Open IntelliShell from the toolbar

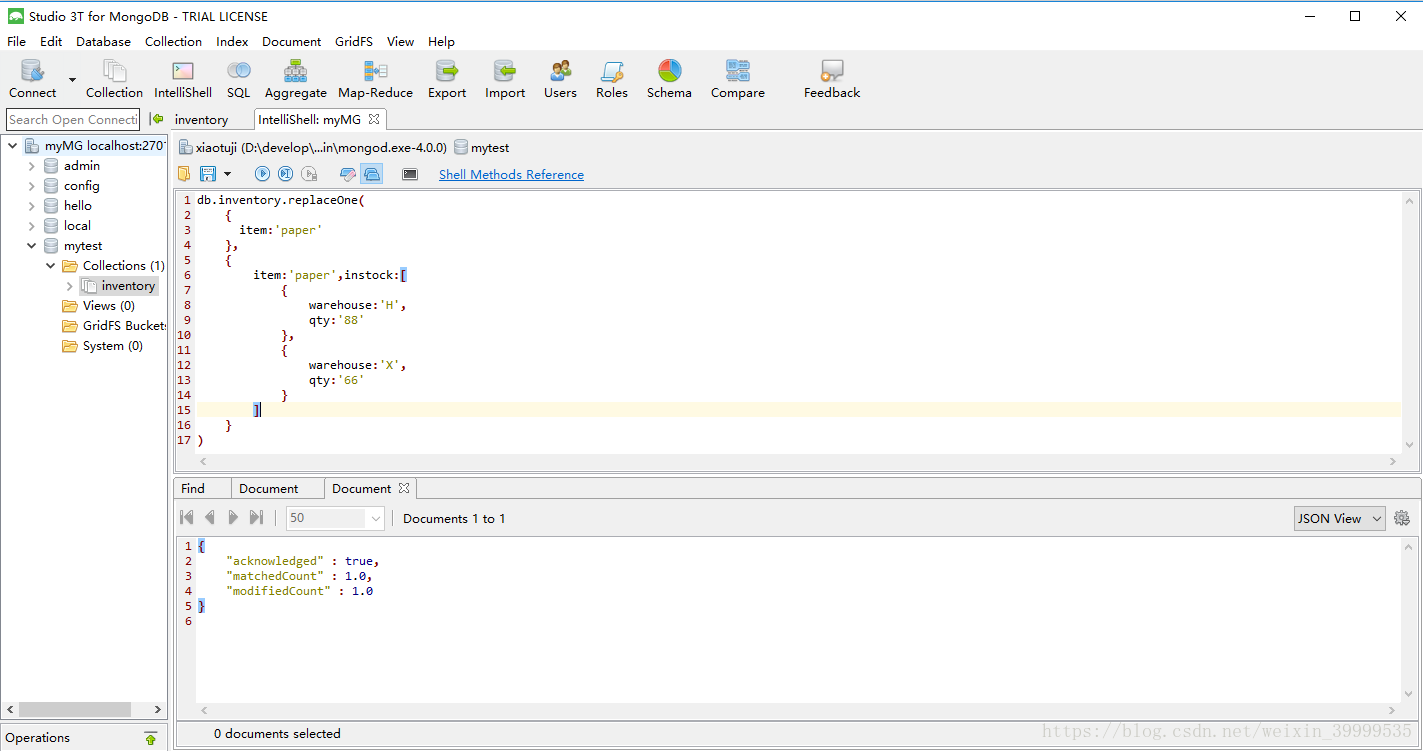click(x=183, y=79)
